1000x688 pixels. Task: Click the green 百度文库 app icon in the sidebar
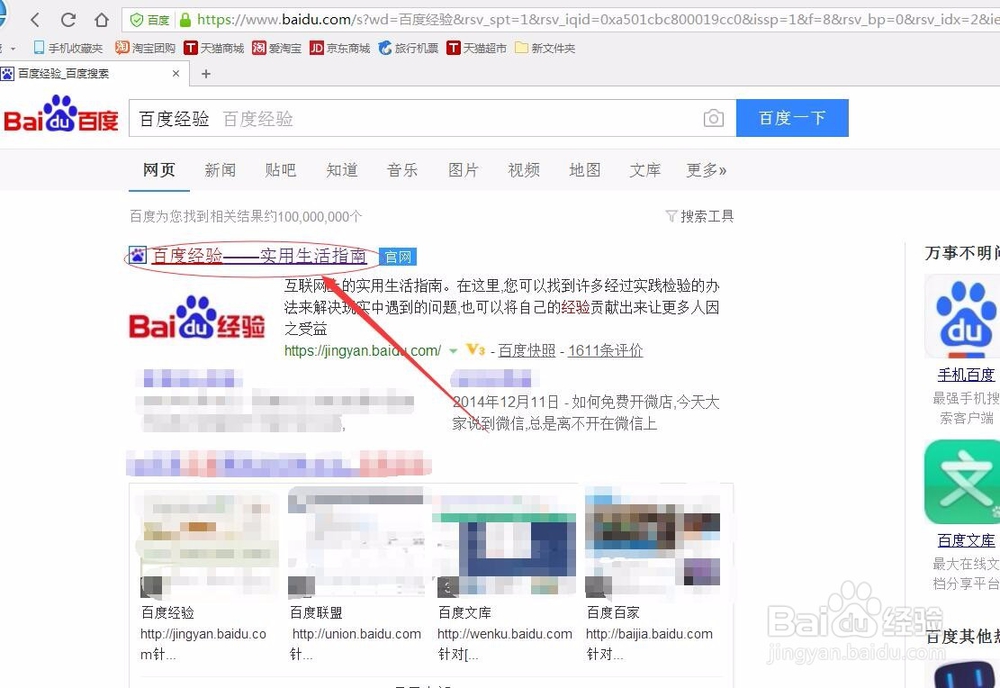pyautogui.click(x=963, y=482)
